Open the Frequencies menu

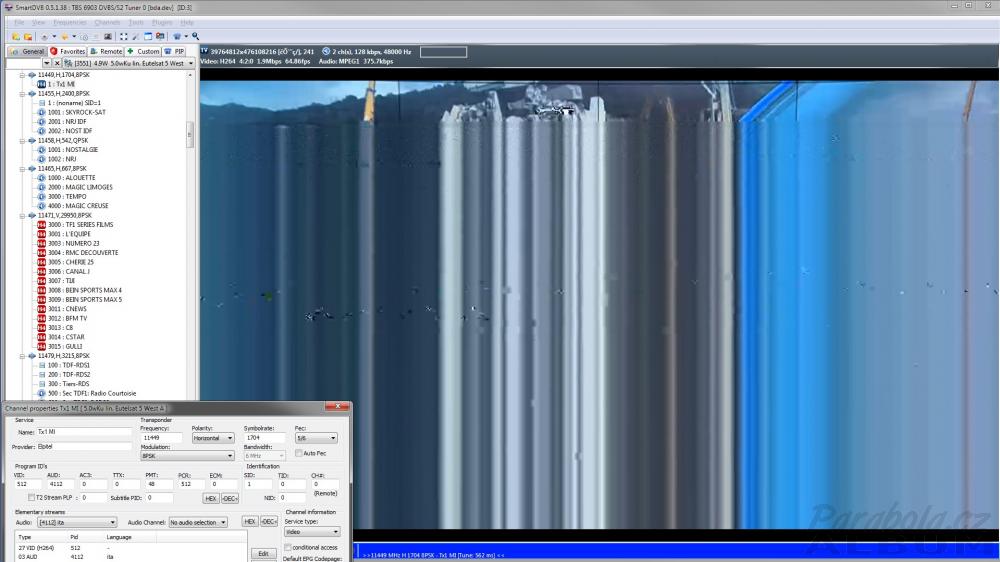[x=70, y=22]
